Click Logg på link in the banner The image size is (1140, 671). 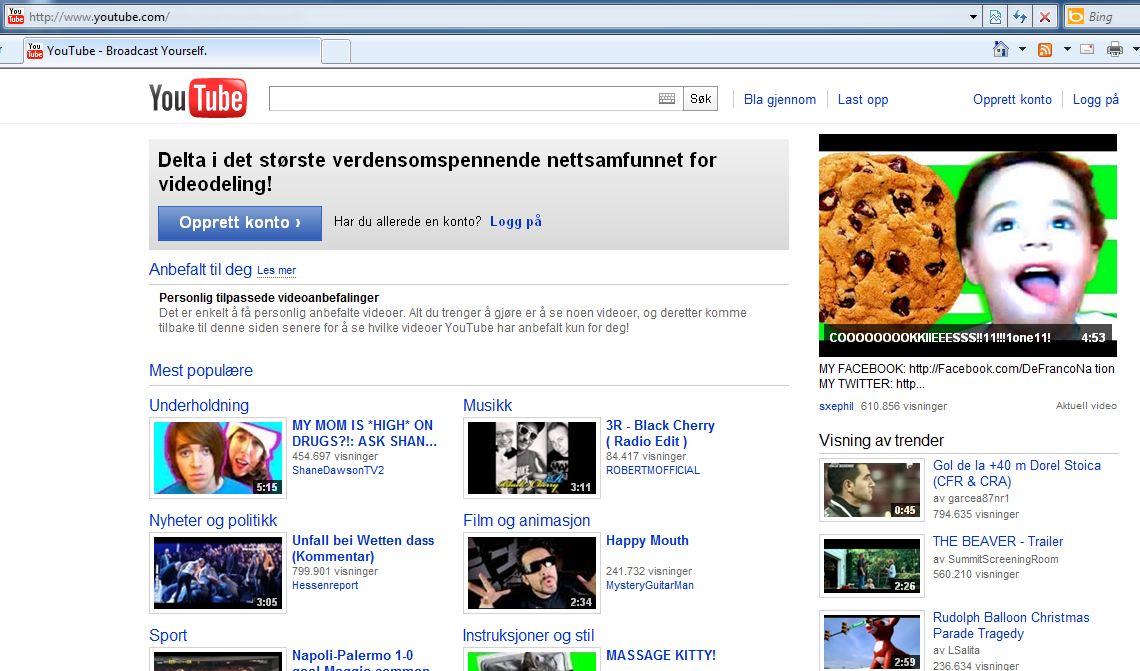(x=515, y=222)
